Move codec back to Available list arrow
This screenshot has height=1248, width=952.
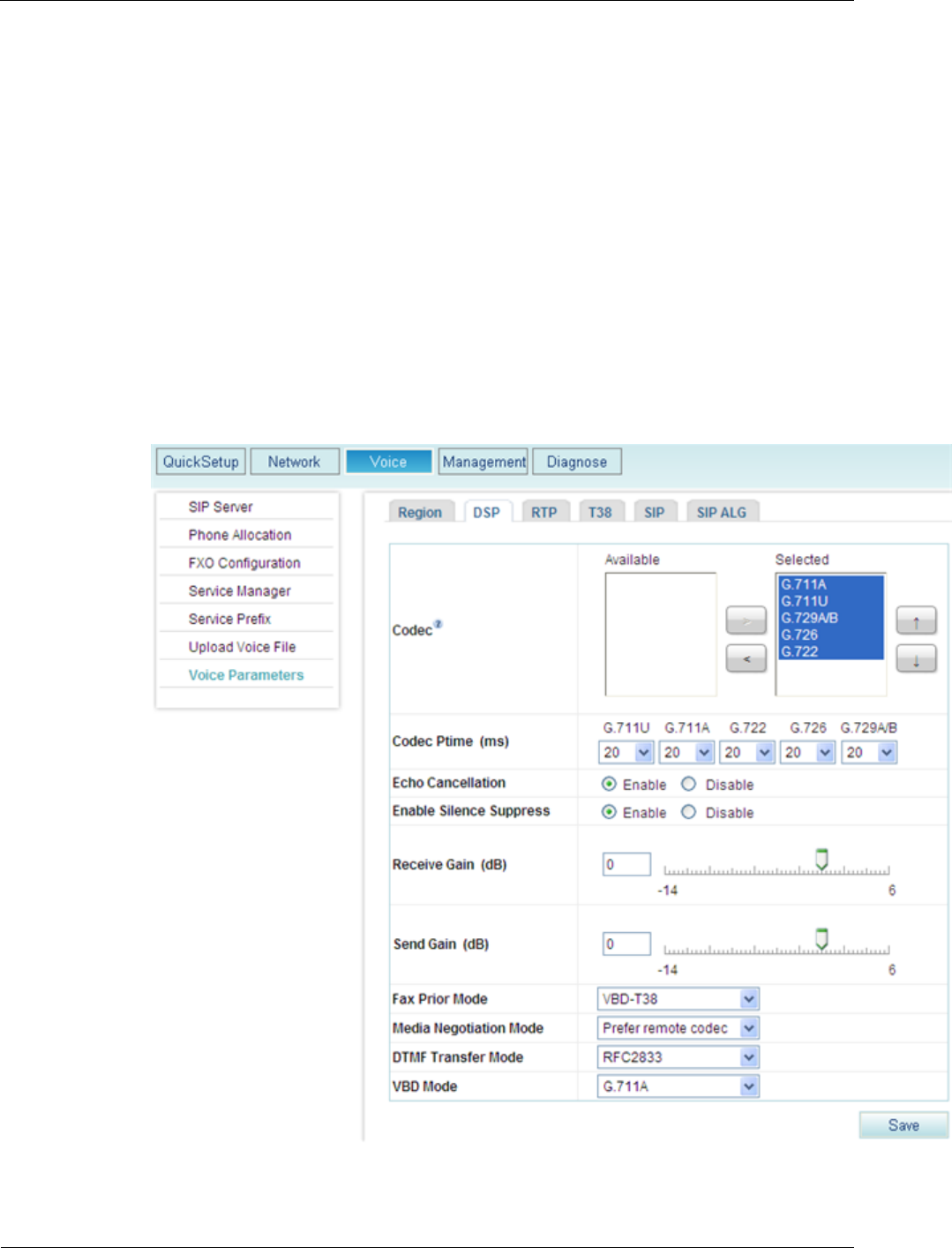click(x=746, y=658)
